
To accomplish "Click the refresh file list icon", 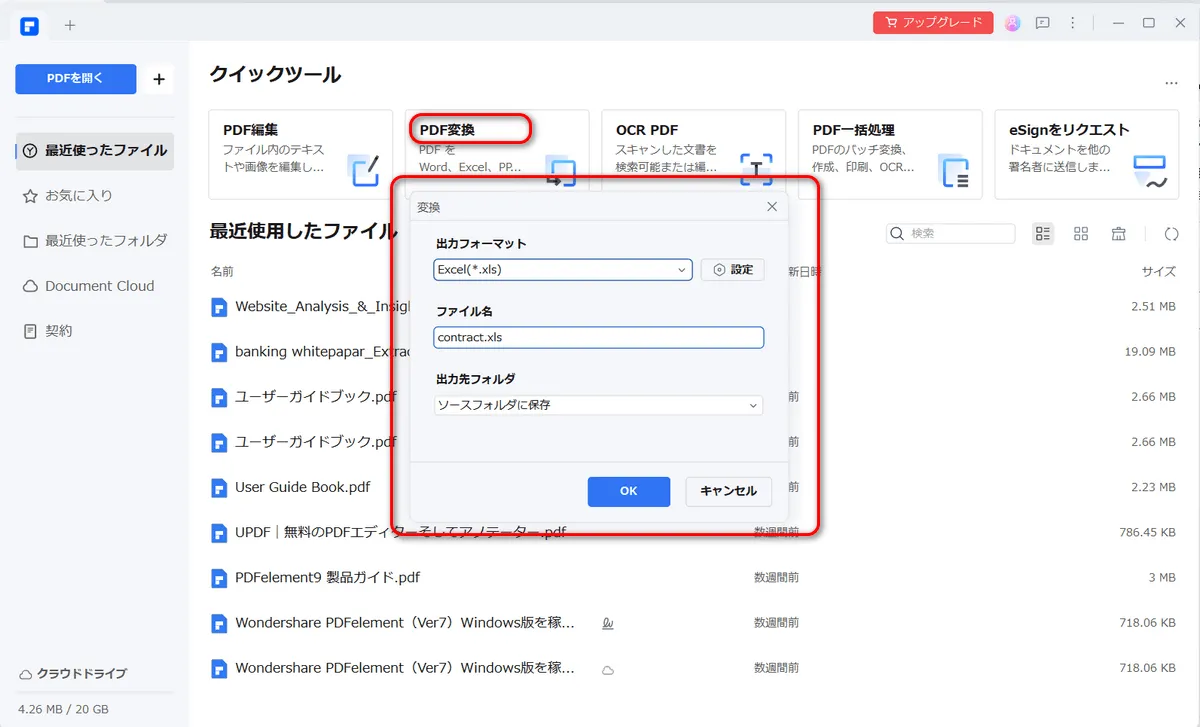I will pos(1171,234).
